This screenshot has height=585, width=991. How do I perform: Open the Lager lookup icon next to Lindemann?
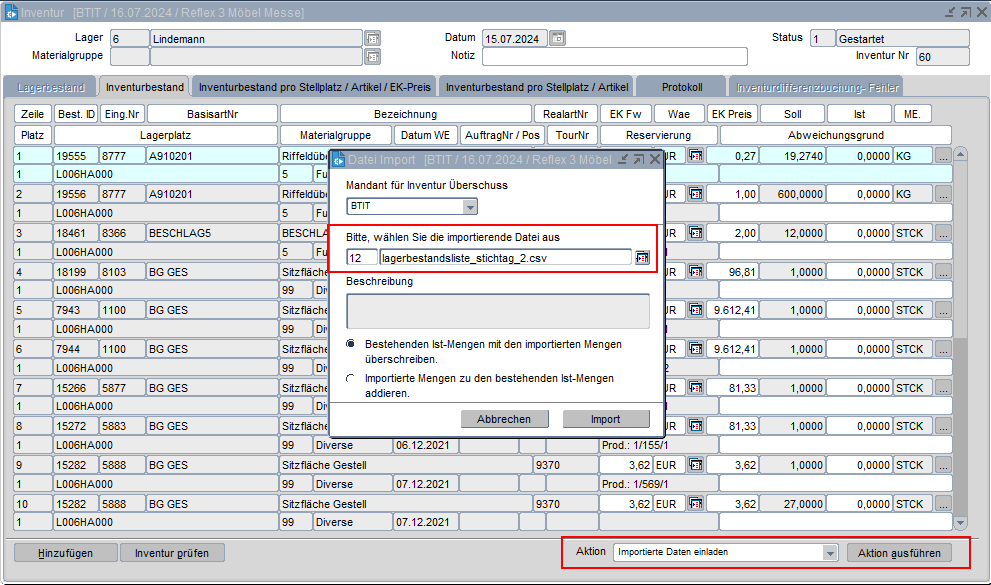(x=372, y=38)
